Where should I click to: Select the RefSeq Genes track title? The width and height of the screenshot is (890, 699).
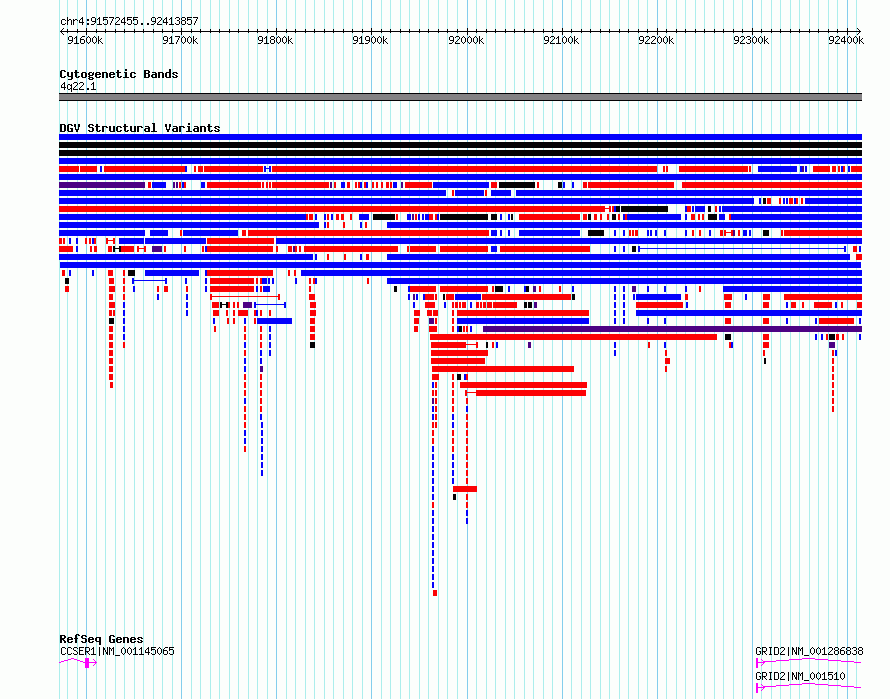tap(101, 639)
